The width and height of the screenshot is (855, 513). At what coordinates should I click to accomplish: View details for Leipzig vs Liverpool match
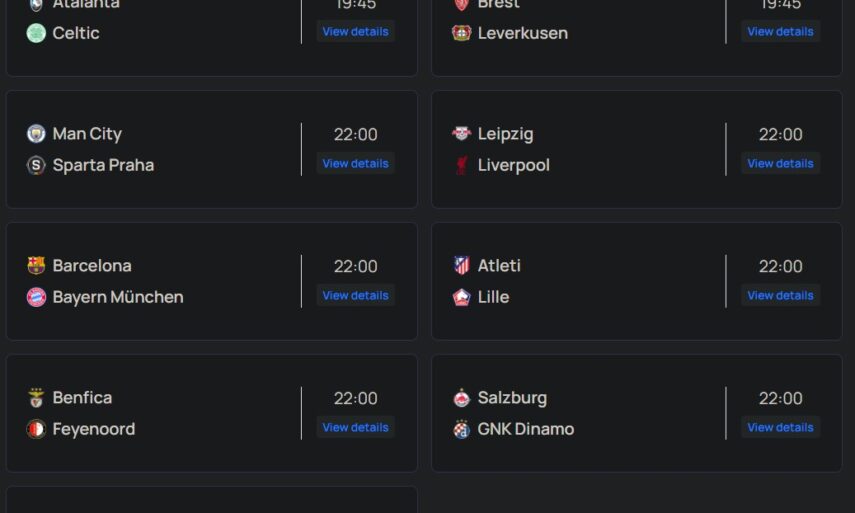[780, 163]
